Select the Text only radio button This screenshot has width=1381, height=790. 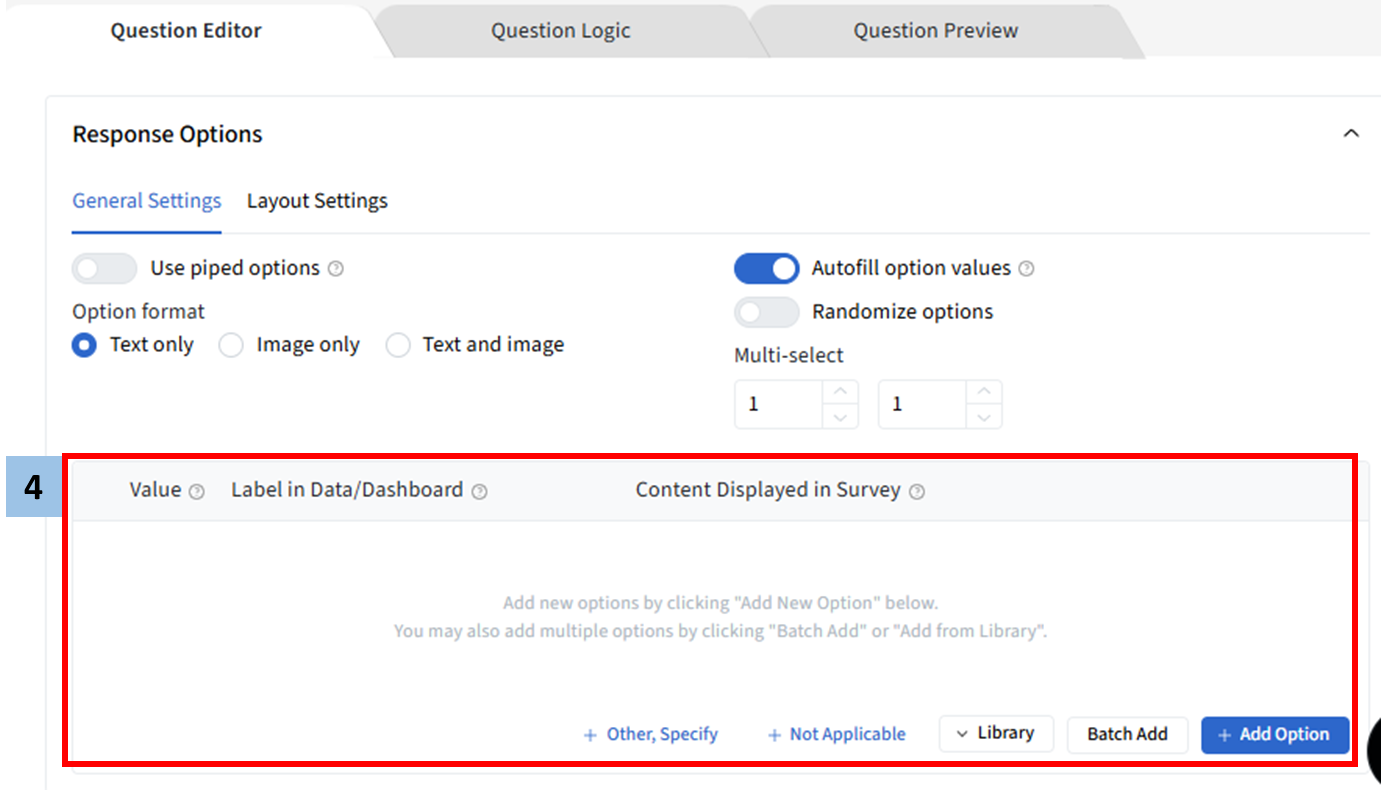point(85,345)
